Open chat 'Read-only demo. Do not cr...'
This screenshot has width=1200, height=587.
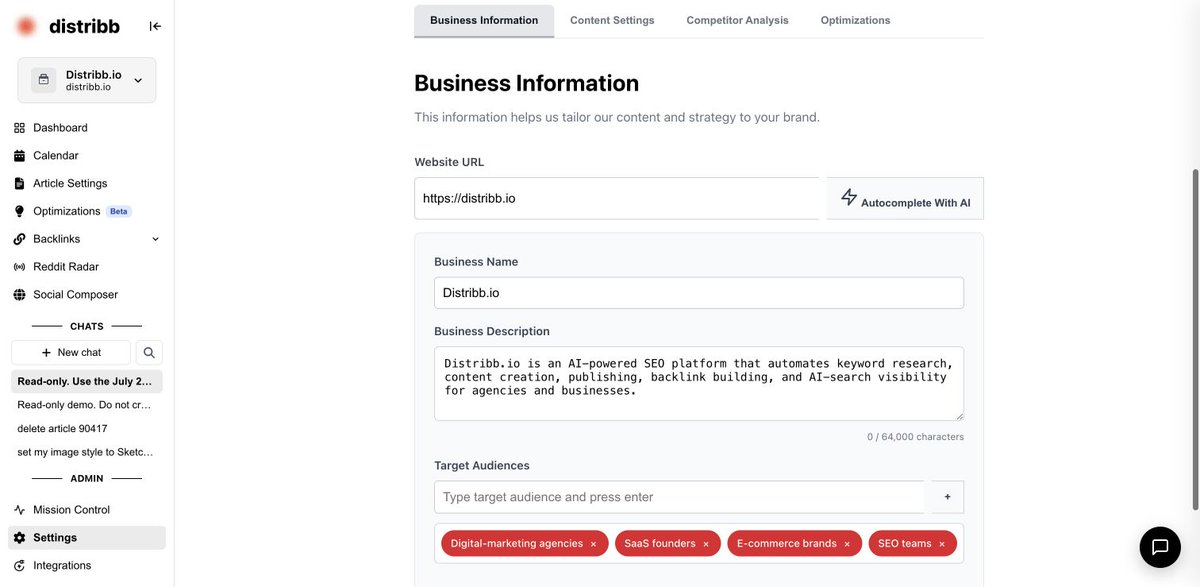pos(86,405)
